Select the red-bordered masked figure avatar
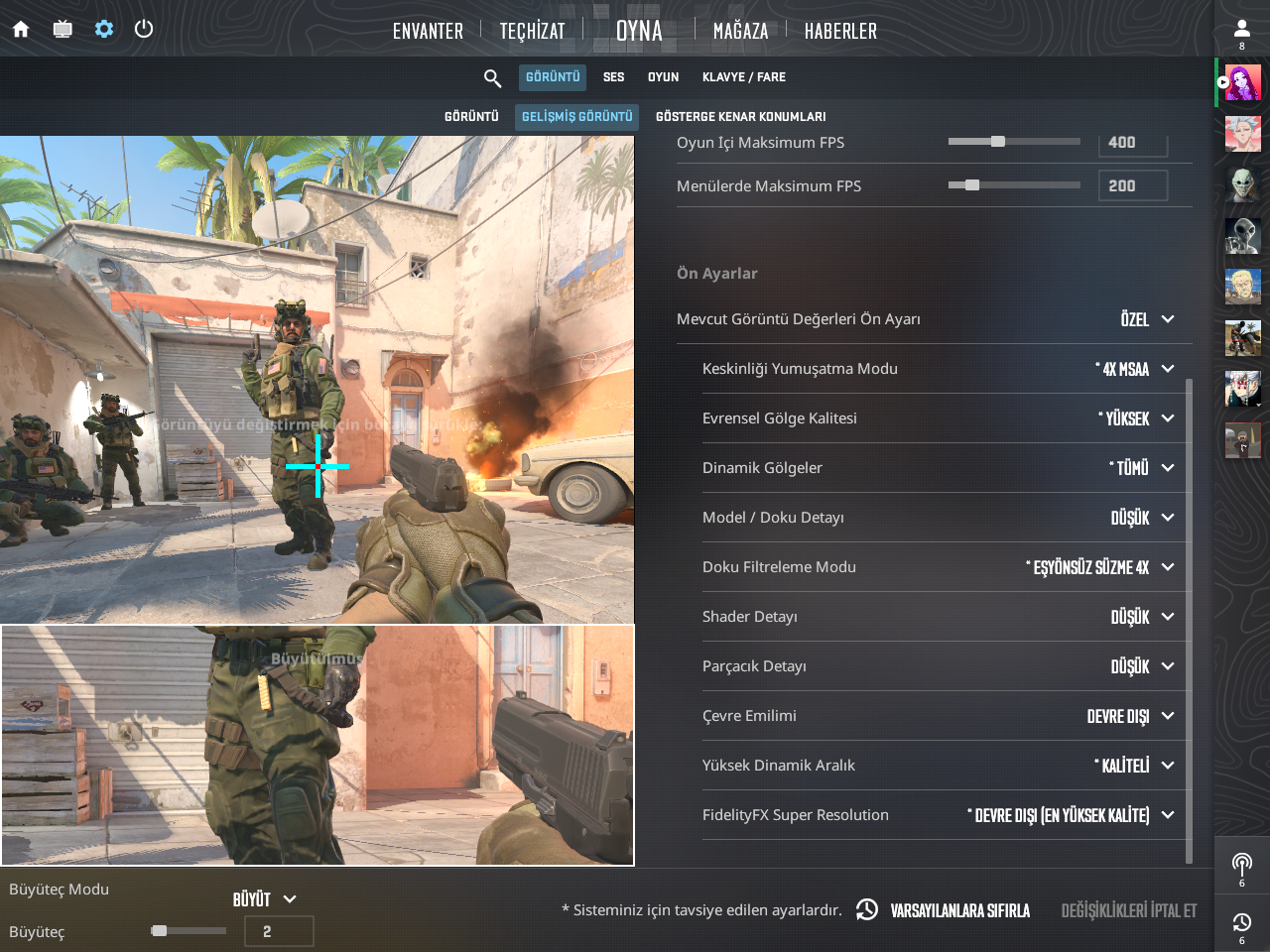The width and height of the screenshot is (1270, 952). (x=1242, y=440)
